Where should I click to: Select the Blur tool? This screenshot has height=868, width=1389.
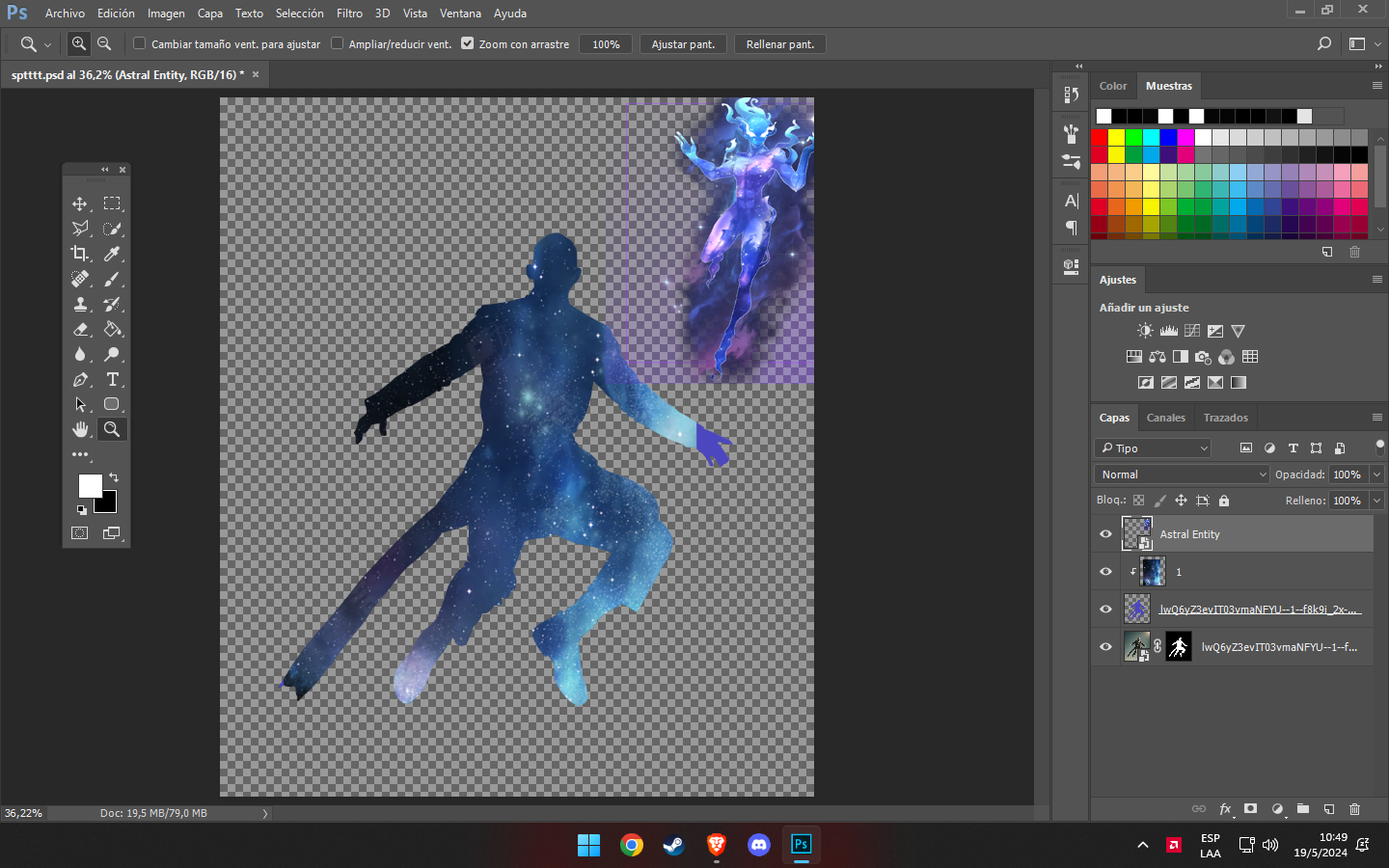[80, 354]
